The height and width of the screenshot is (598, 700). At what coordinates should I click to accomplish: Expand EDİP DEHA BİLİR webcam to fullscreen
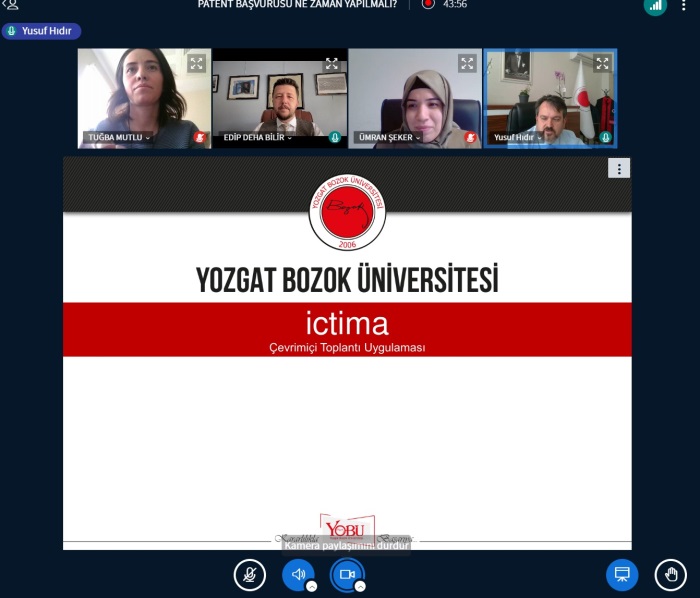tap(332, 63)
